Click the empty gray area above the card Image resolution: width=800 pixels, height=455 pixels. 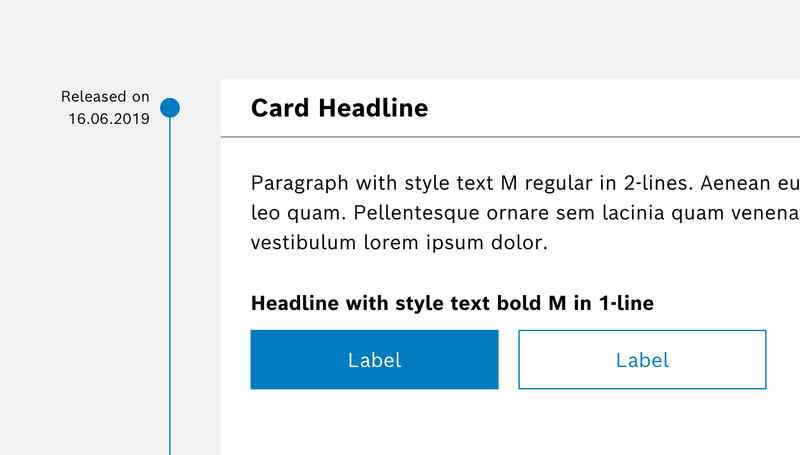(450, 40)
